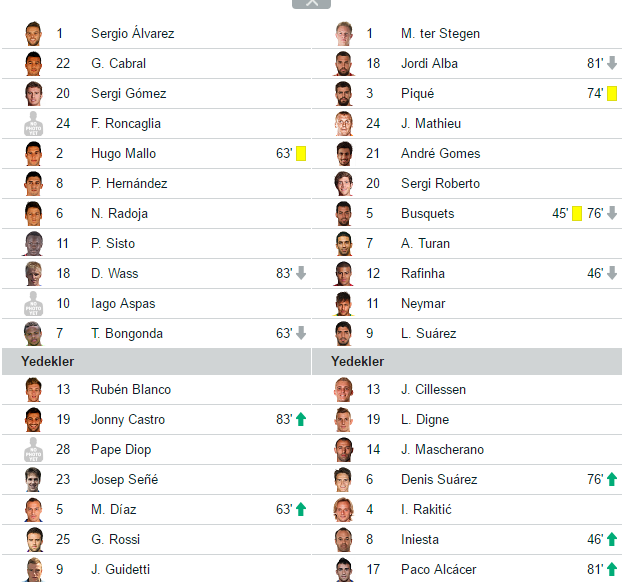Click Sergio Álvarez player photo
Screen dimensions: 635x582
coord(34,34)
